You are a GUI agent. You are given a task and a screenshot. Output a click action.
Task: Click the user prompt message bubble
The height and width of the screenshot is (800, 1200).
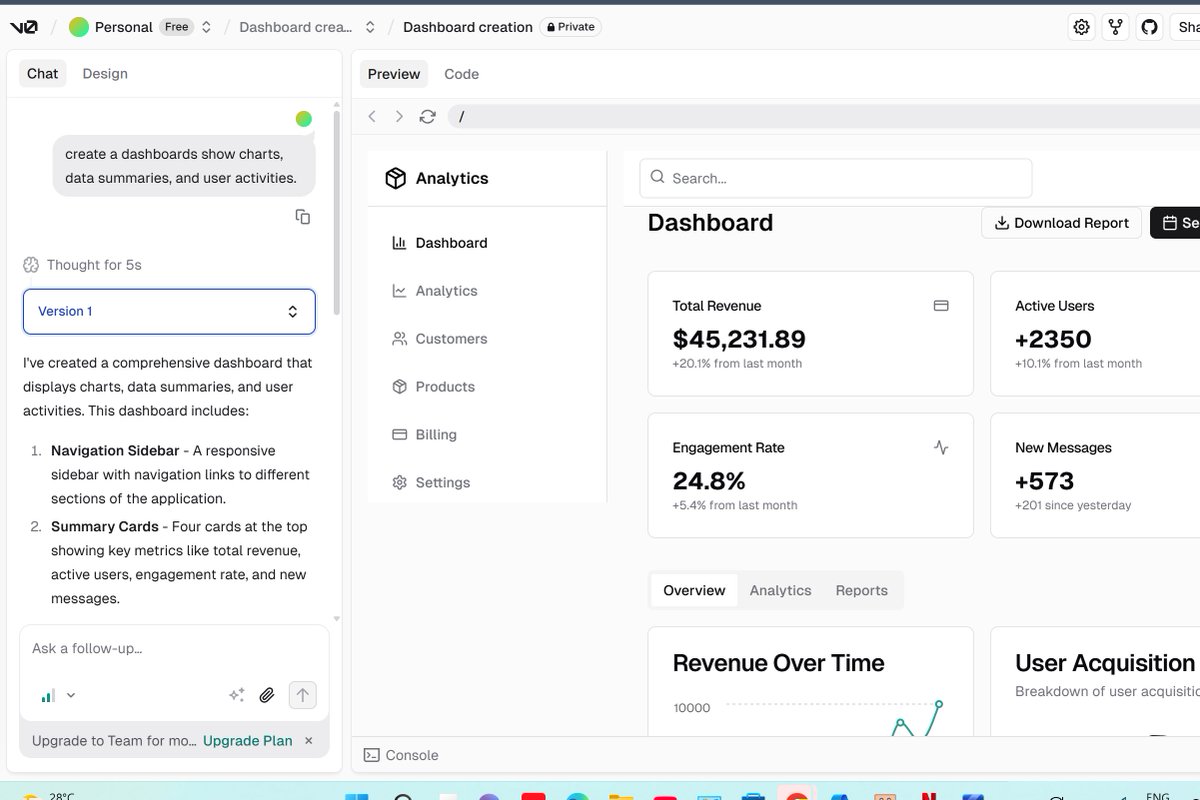click(x=184, y=166)
